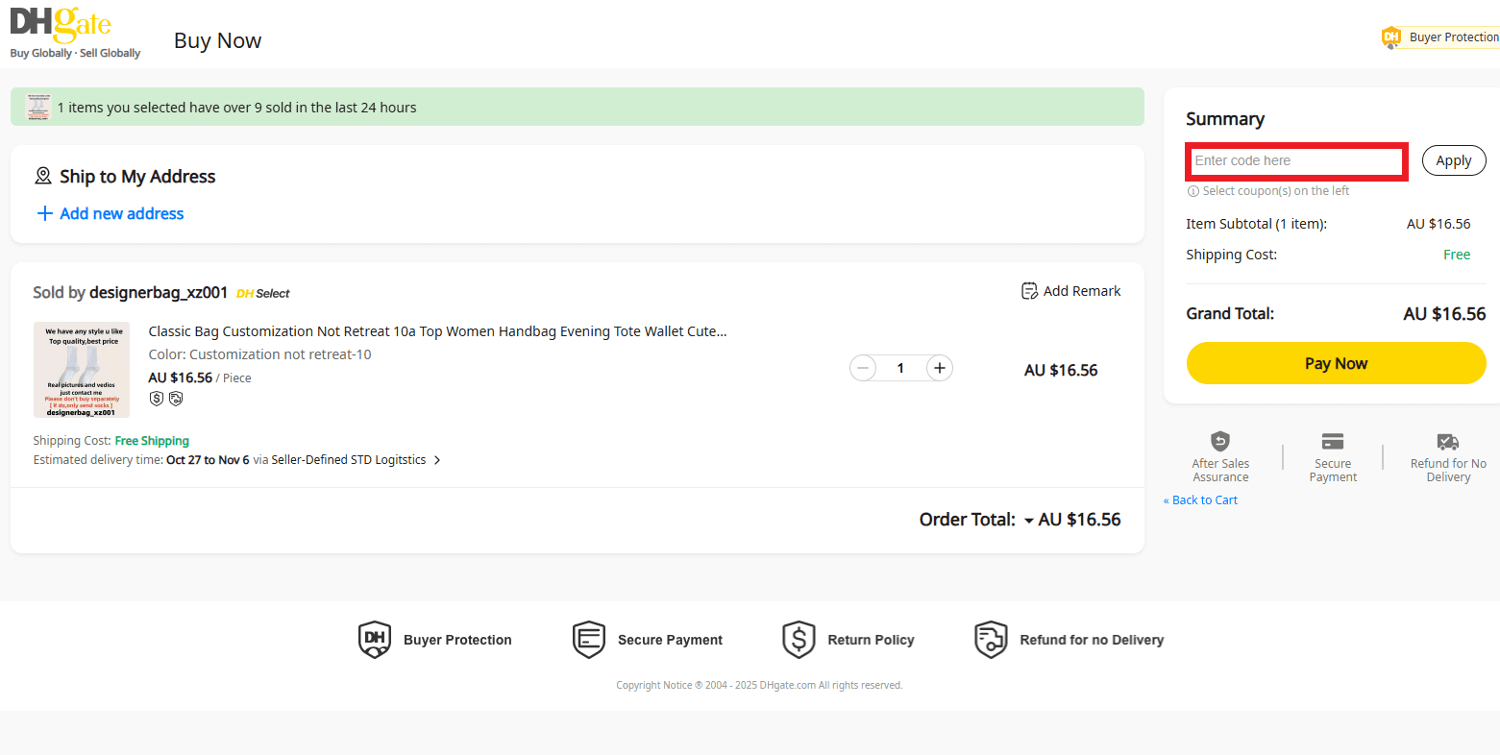Open the product thumbnail image

click(x=81, y=369)
